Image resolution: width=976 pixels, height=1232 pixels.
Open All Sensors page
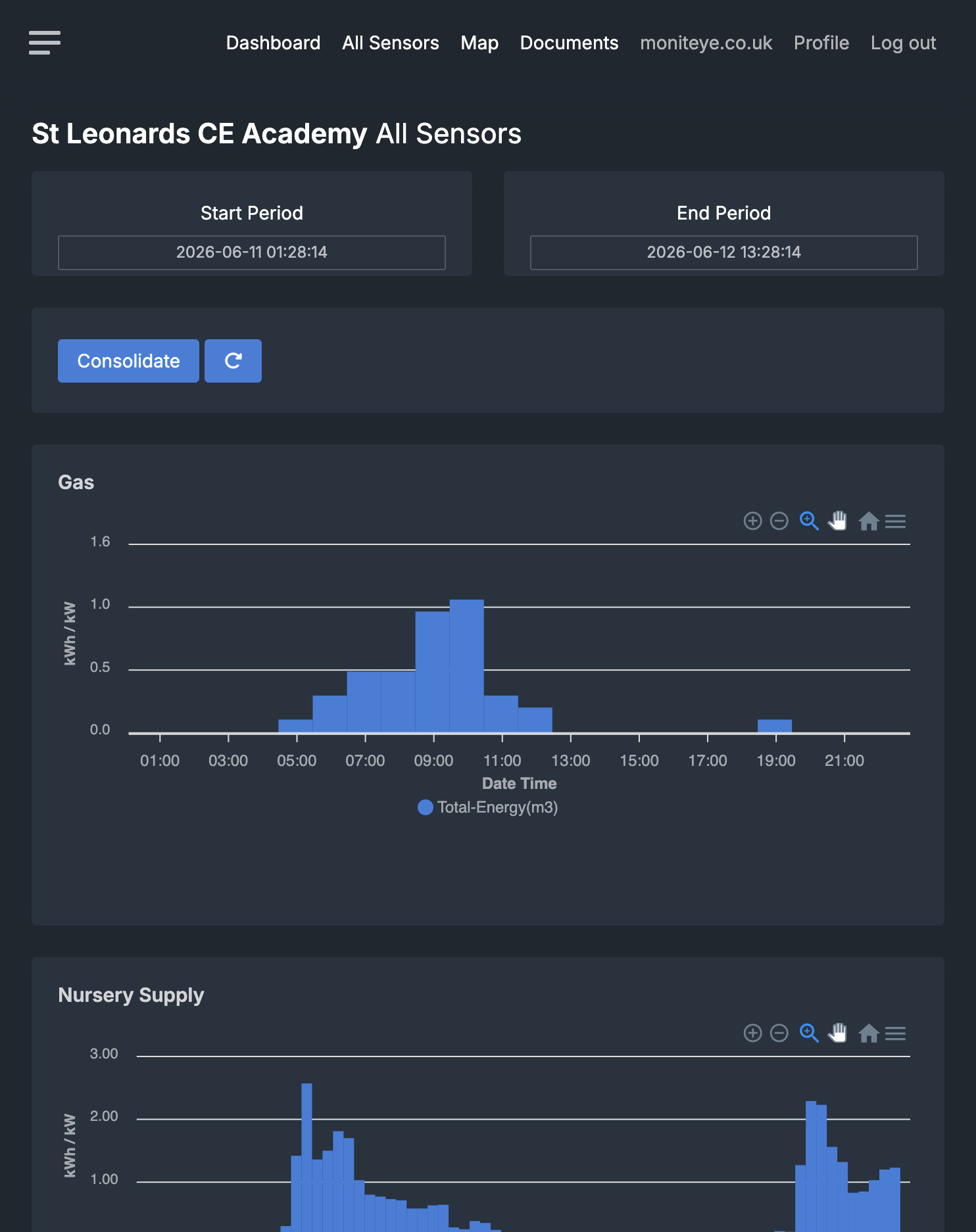391,43
